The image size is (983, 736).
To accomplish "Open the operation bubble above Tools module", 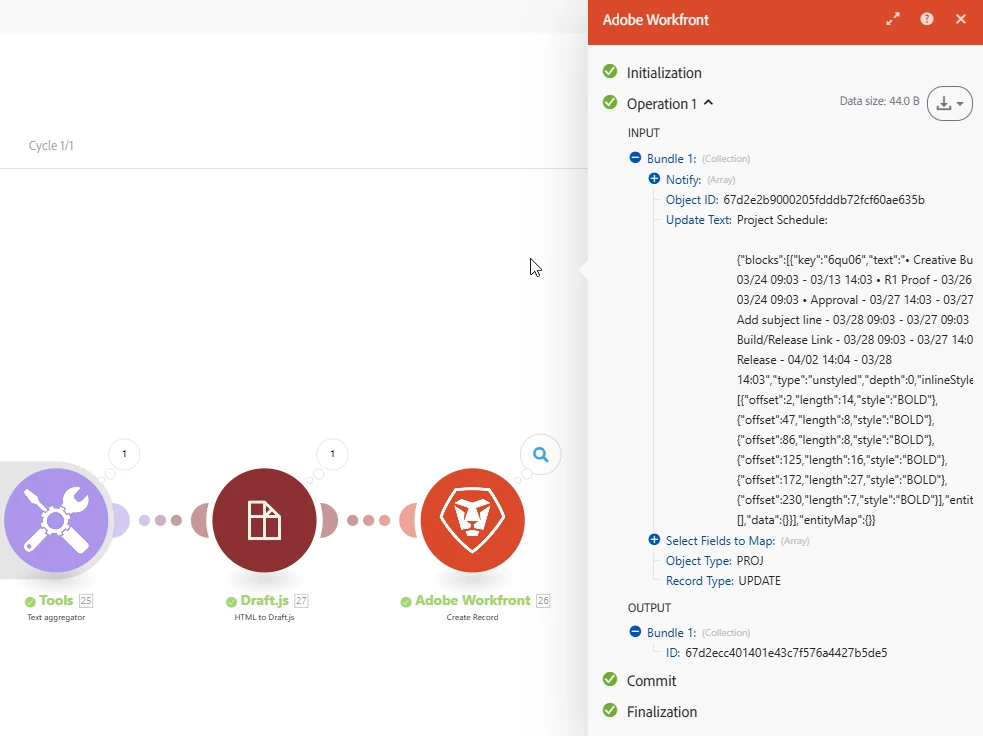I will (x=124, y=454).
